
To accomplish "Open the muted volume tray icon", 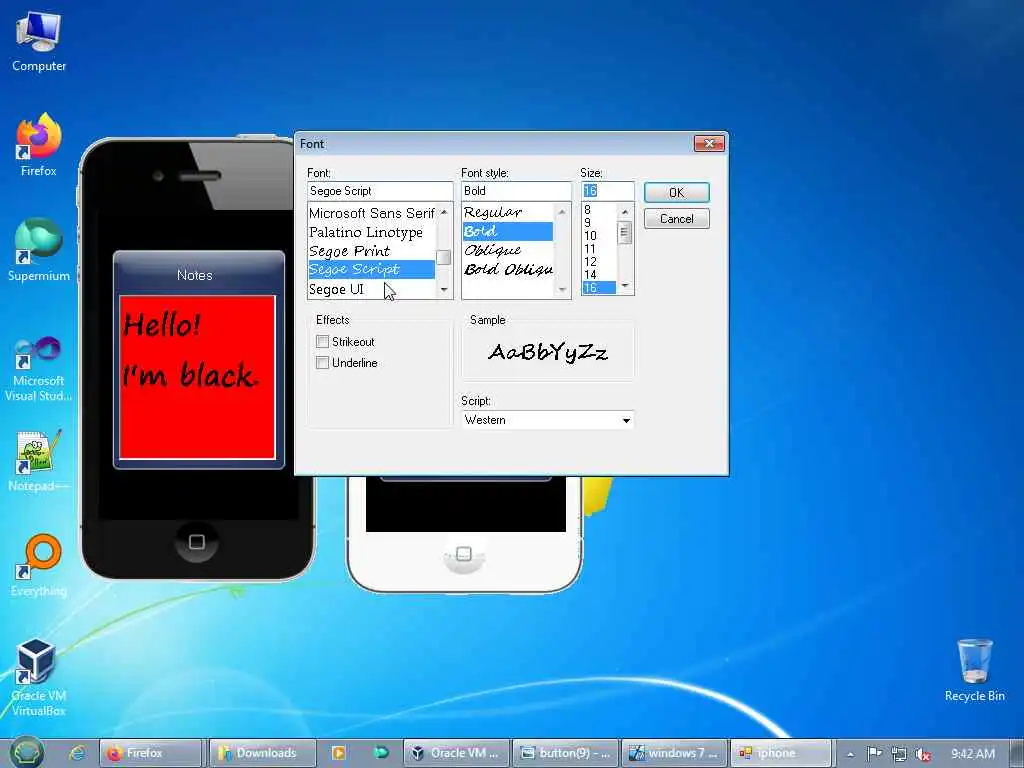I will coord(923,754).
